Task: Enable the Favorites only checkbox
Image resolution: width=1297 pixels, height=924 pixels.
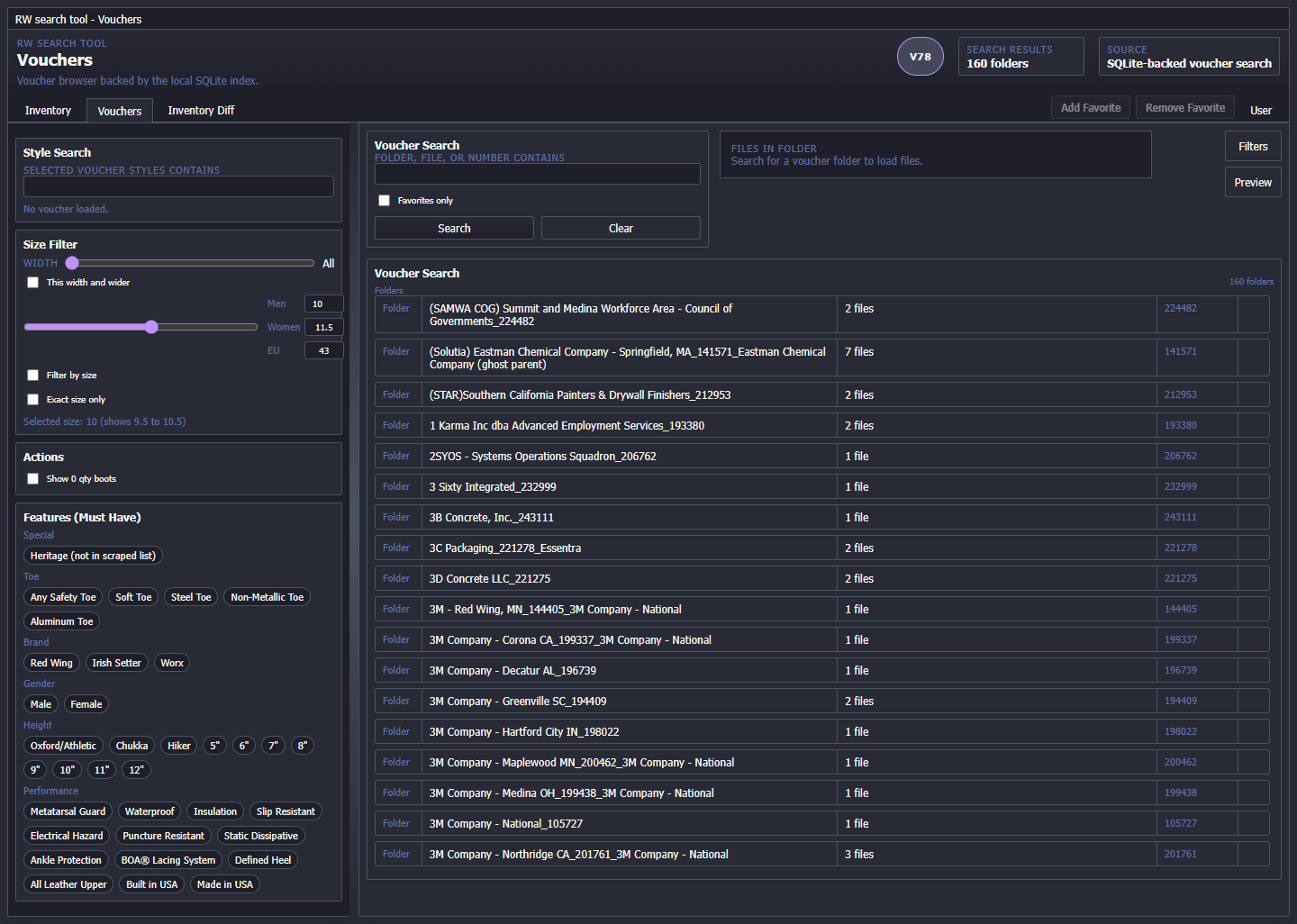Action: click(385, 201)
